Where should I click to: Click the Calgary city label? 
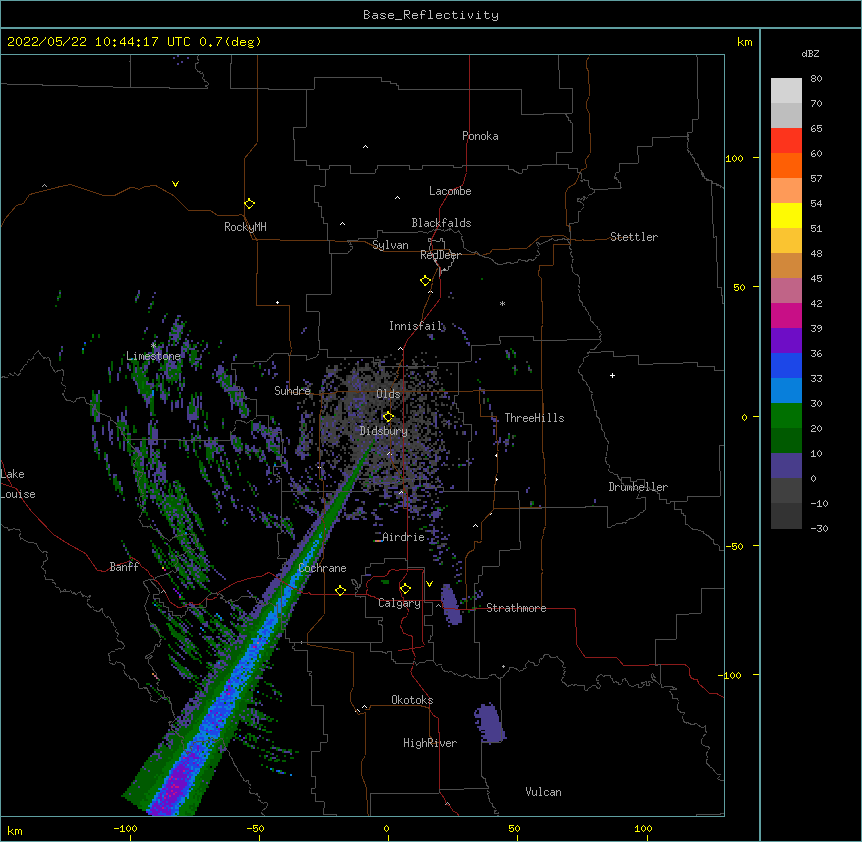[x=399, y=603]
